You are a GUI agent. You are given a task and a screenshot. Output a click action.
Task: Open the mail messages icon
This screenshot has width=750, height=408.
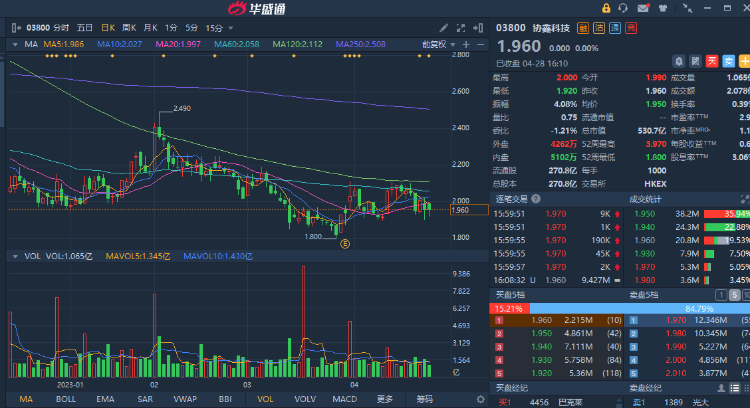pos(643,8)
